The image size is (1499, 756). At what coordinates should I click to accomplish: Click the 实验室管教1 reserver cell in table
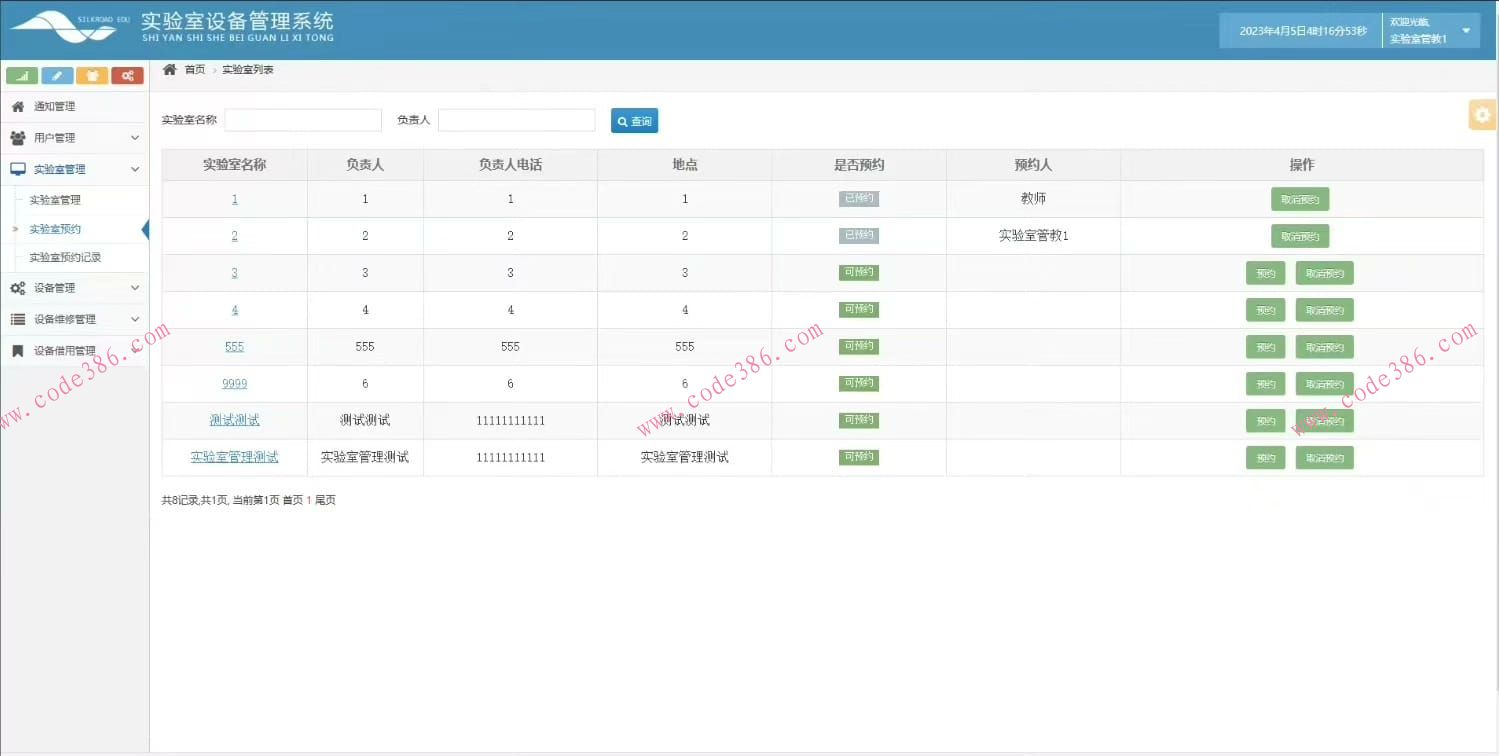[x=1033, y=236]
